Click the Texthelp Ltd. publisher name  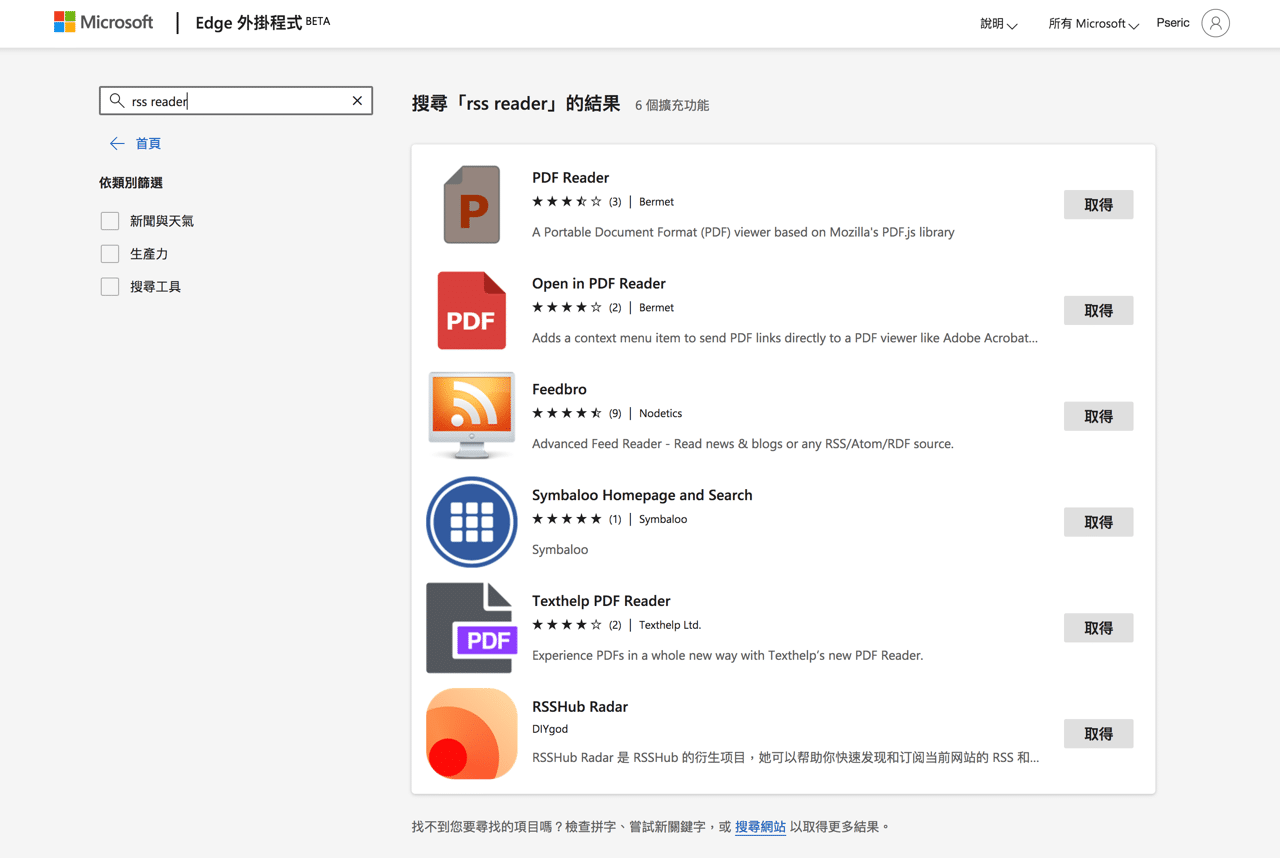click(670, 625)
